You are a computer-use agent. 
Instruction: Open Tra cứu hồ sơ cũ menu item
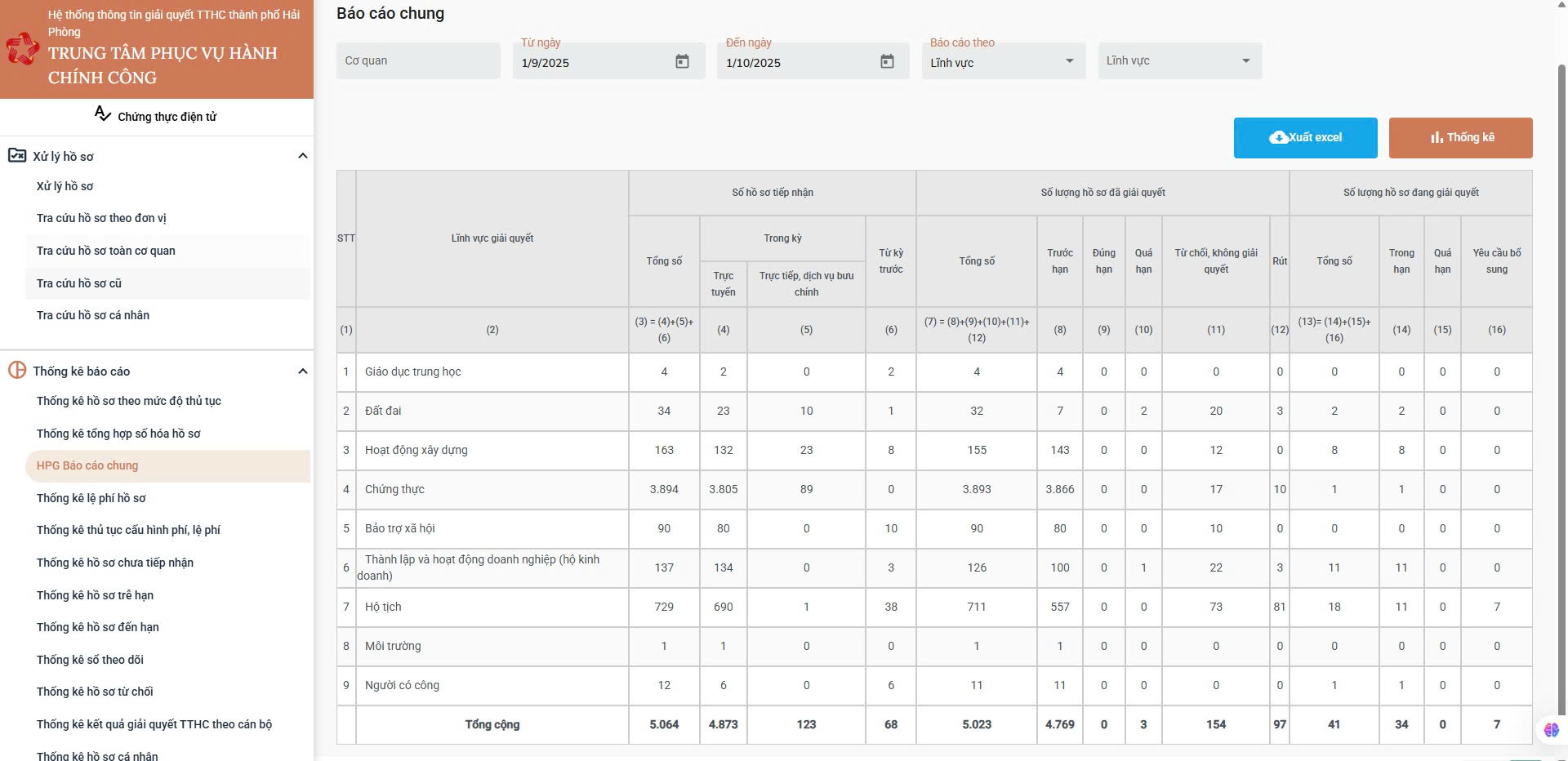click(79, 283)
